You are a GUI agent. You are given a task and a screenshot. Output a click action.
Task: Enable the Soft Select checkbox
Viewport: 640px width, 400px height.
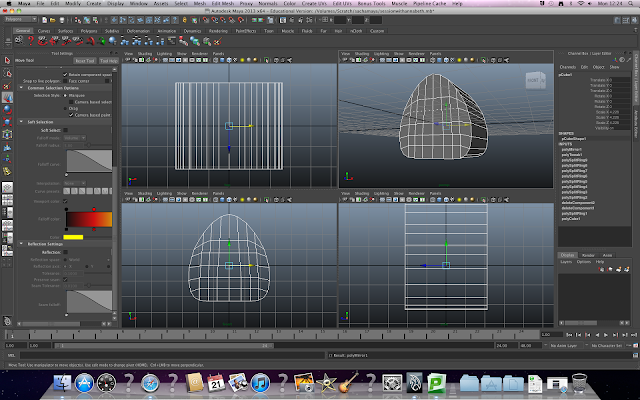pyautogui.click(x=65, y=130)
